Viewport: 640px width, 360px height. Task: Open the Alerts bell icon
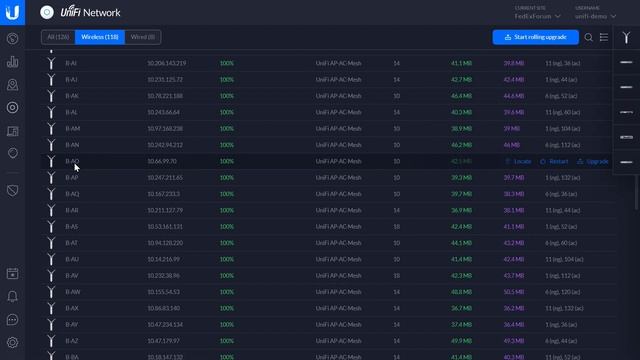pyautogui.click(x=12, y=296)
